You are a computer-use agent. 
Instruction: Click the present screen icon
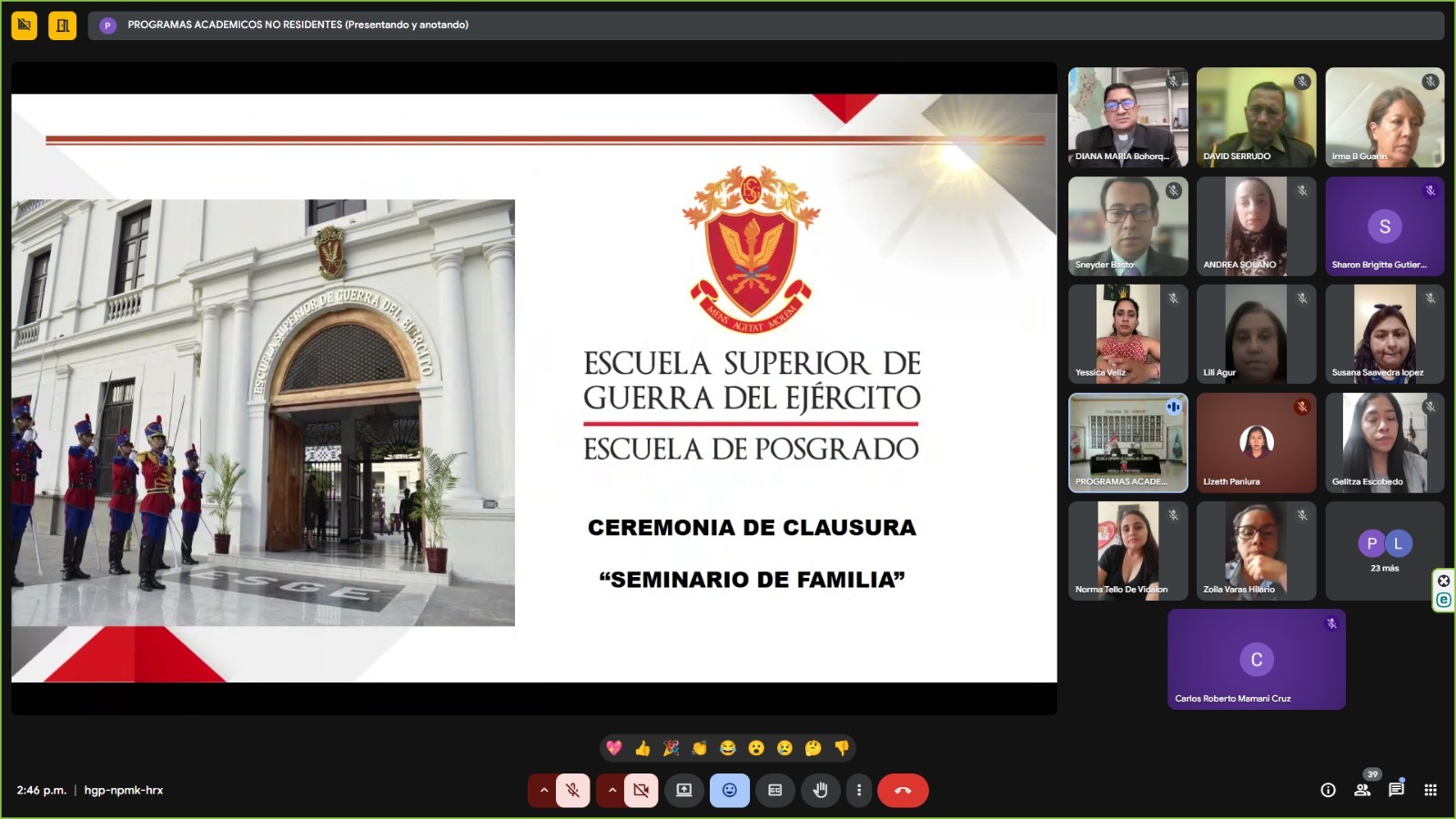point(684,790)
